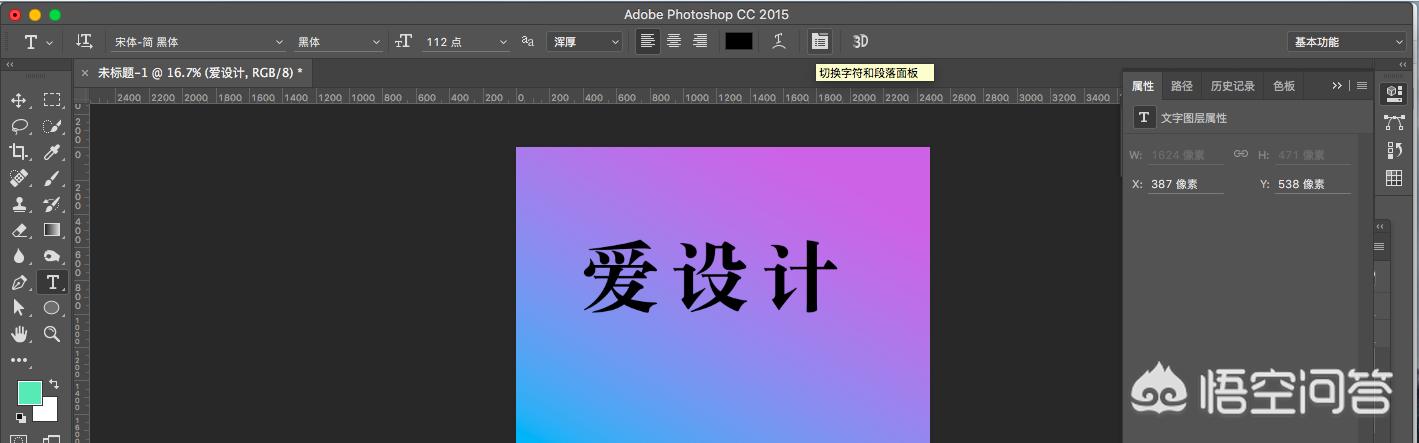
Task: Click the 文字图层属性 label
Action: tap(1194, 118)
